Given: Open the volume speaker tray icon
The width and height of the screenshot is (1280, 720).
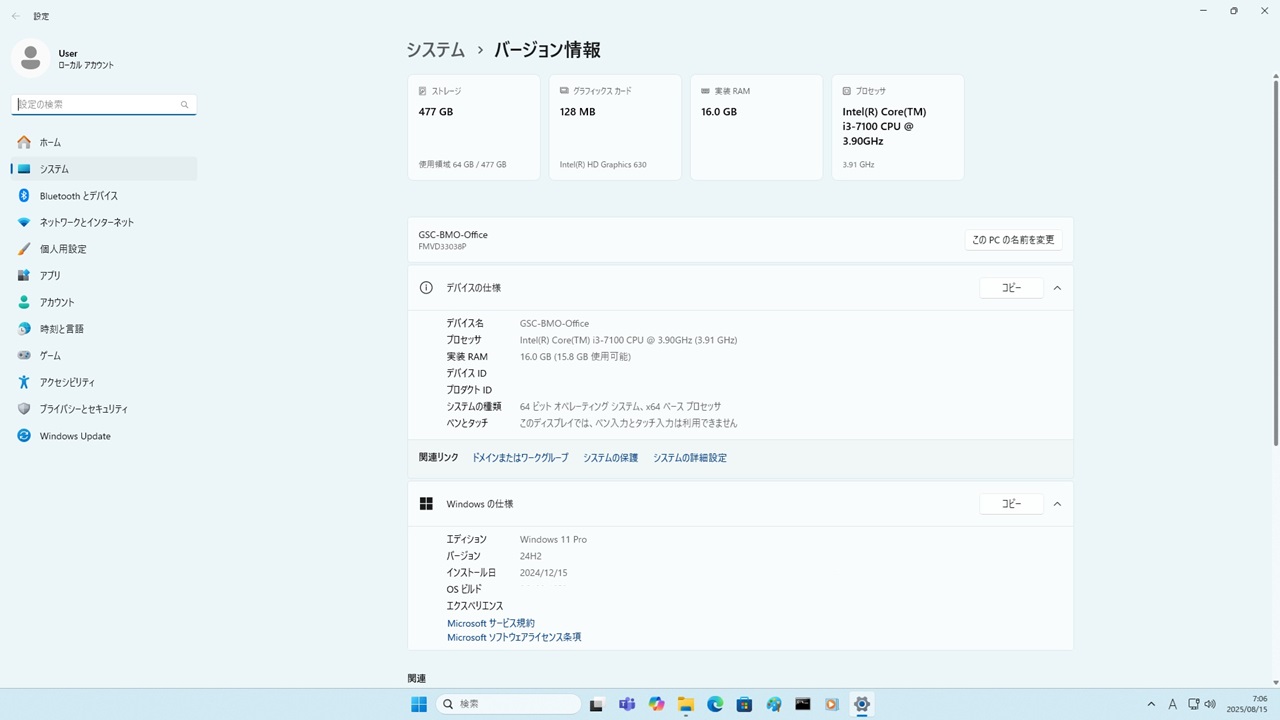Looking at the screenshot, I should pyautogui.click(x=1210, y=704).
